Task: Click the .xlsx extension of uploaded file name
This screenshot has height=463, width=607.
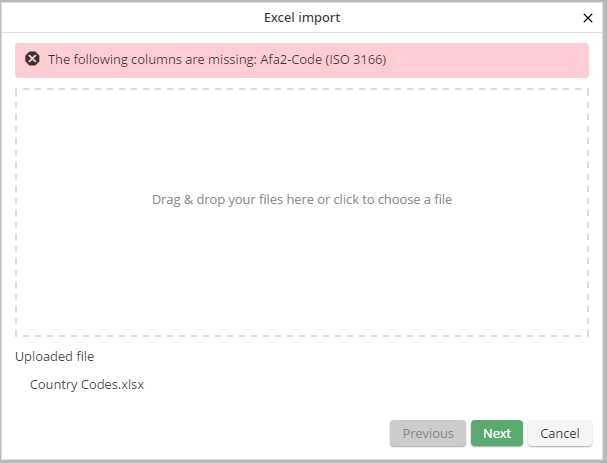Action: pyautogui.click(x=130, y=384)
